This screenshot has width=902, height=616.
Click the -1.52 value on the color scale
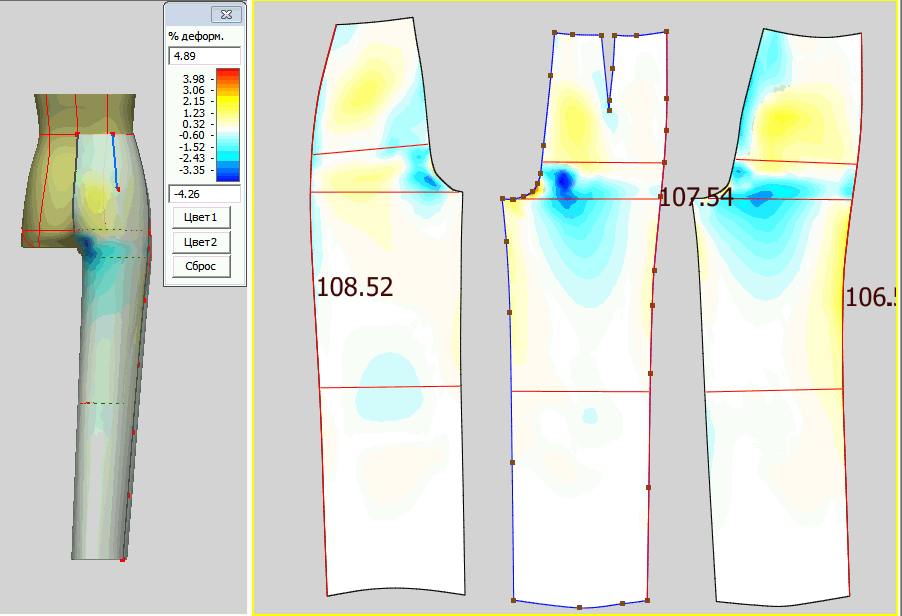192,147
